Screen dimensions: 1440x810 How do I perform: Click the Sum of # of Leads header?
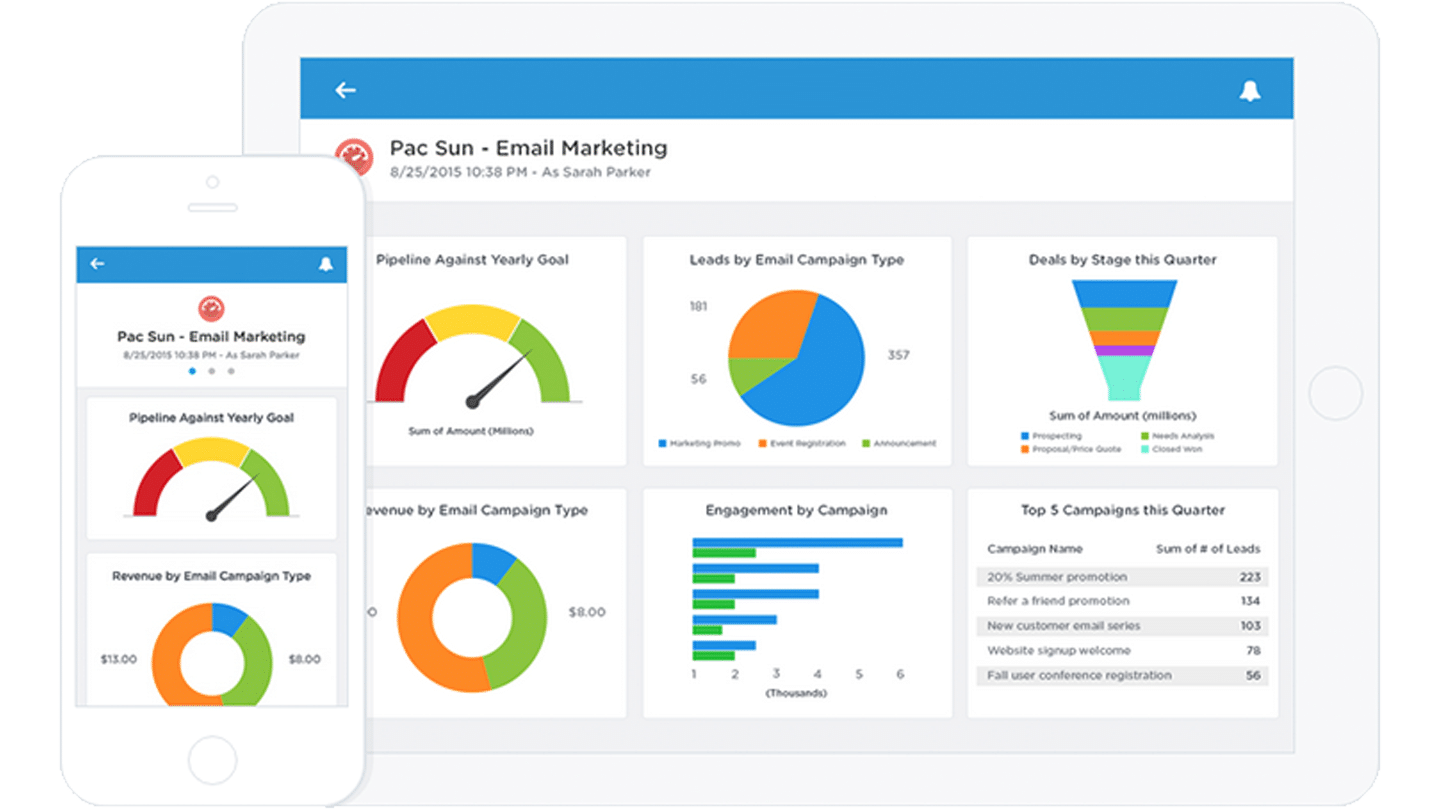pyautogui.click(x=1208, y=549)
